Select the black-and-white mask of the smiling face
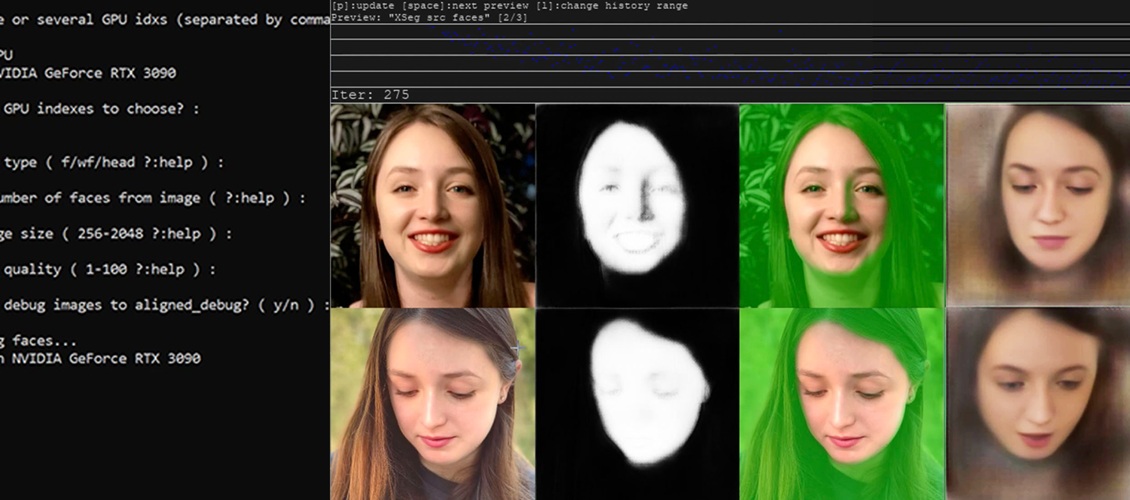 point(637,205)
